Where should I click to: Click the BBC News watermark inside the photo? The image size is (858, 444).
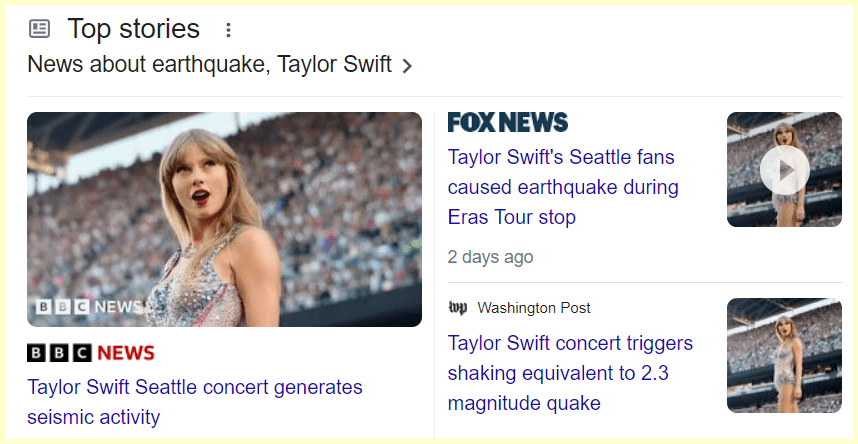click(x=90, y=307)
